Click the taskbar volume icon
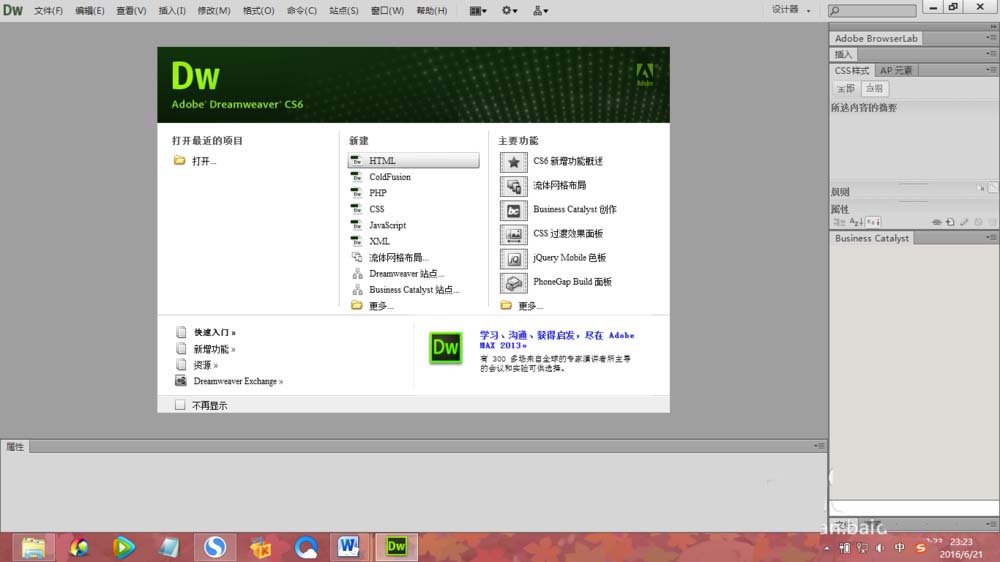Image resolution: width=1000 pixels, height=562 pixels. click(880, 548)
